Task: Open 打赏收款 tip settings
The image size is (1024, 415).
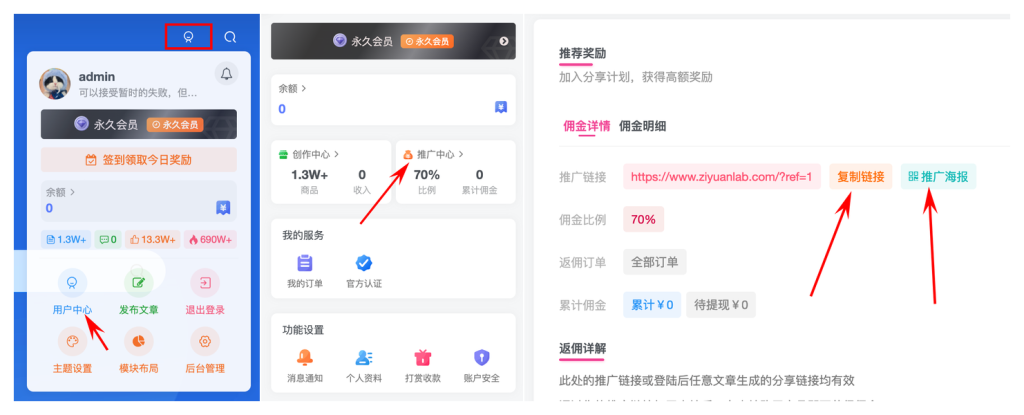Action: point(423,366)
